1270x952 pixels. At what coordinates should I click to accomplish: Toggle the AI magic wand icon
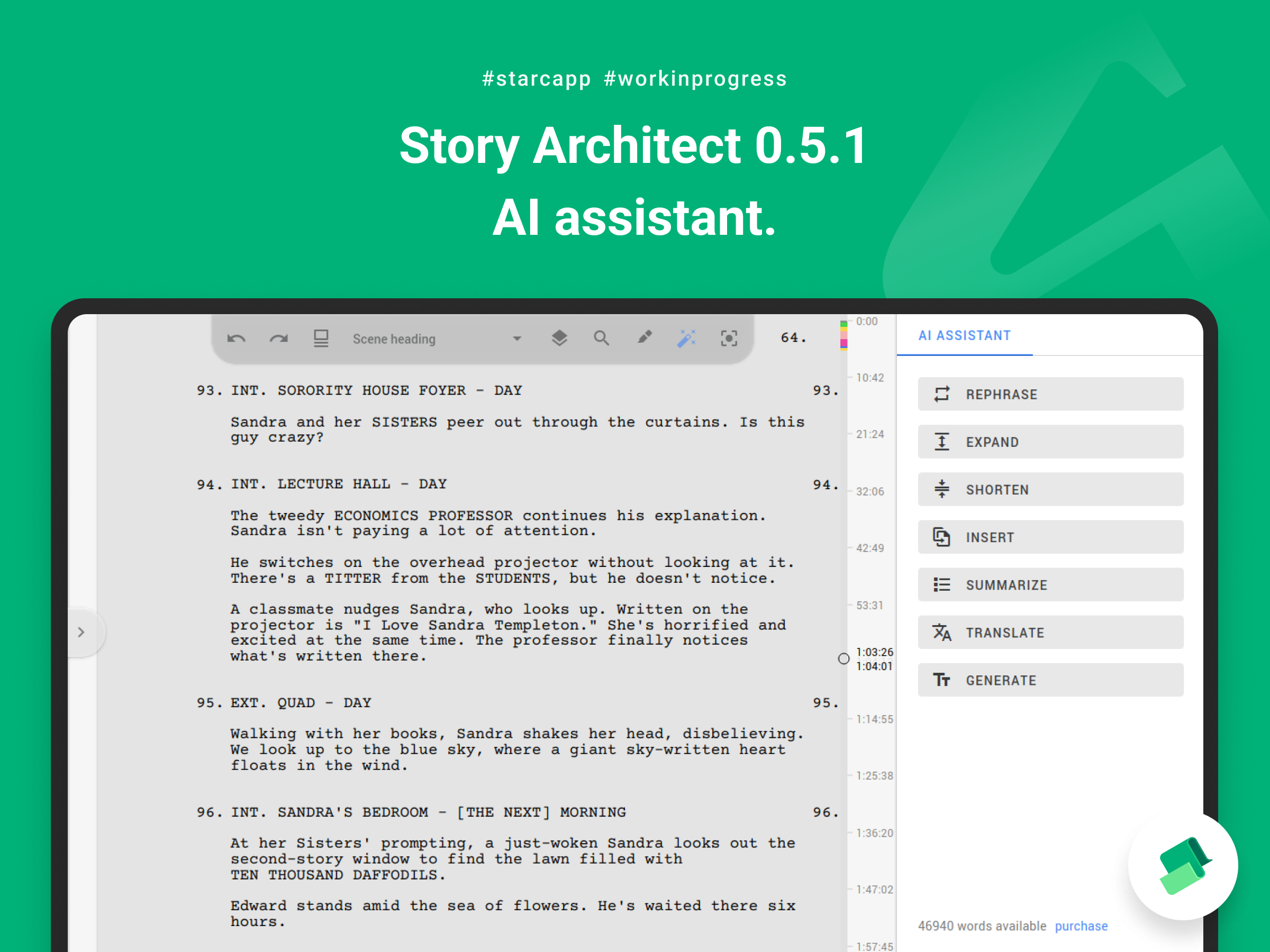tap(686, 338)
